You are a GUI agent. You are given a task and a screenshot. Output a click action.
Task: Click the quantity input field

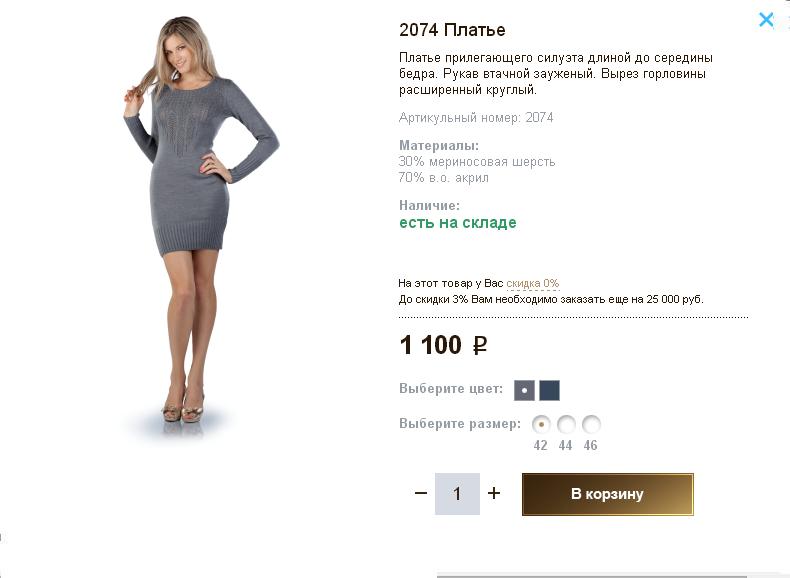[x=457, y=494]
